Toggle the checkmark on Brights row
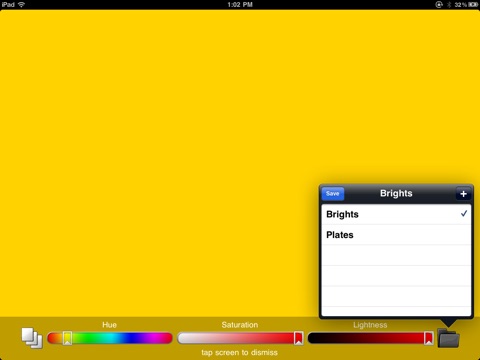The height and width of the screenshot is (360, 480). click(464, 214)
